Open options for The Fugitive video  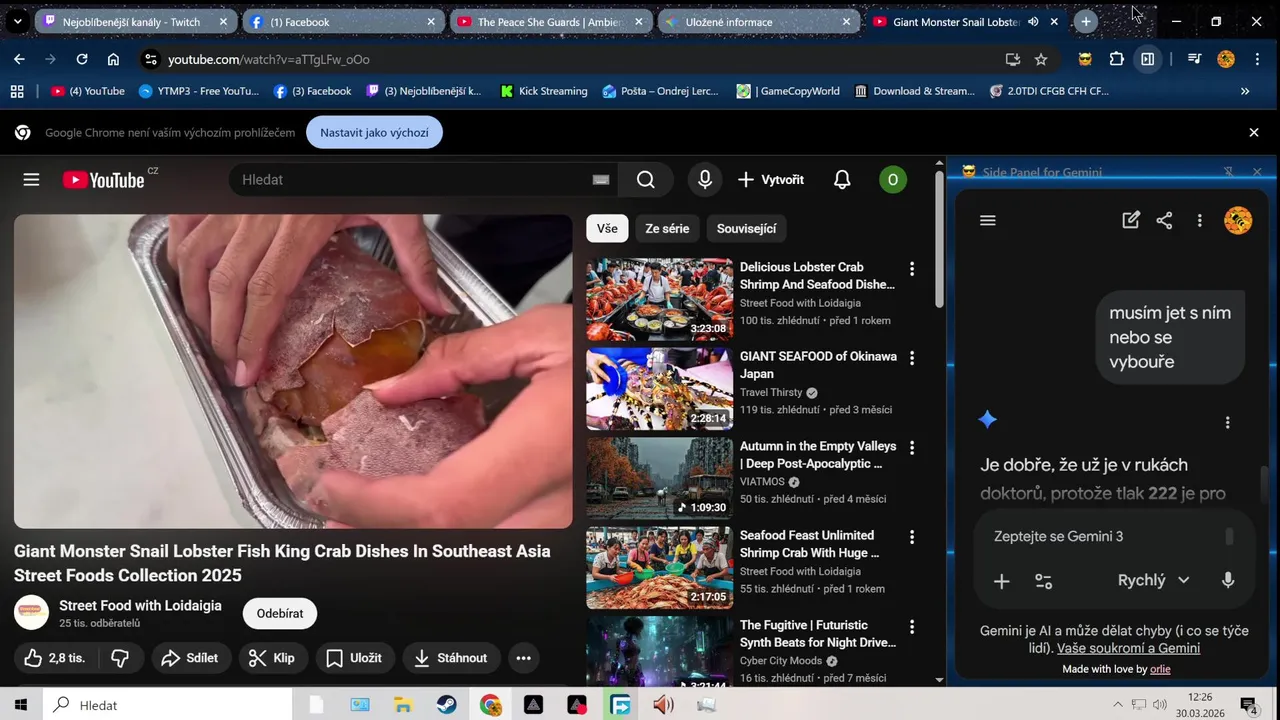pyautogui.click(x=911, y=627)
